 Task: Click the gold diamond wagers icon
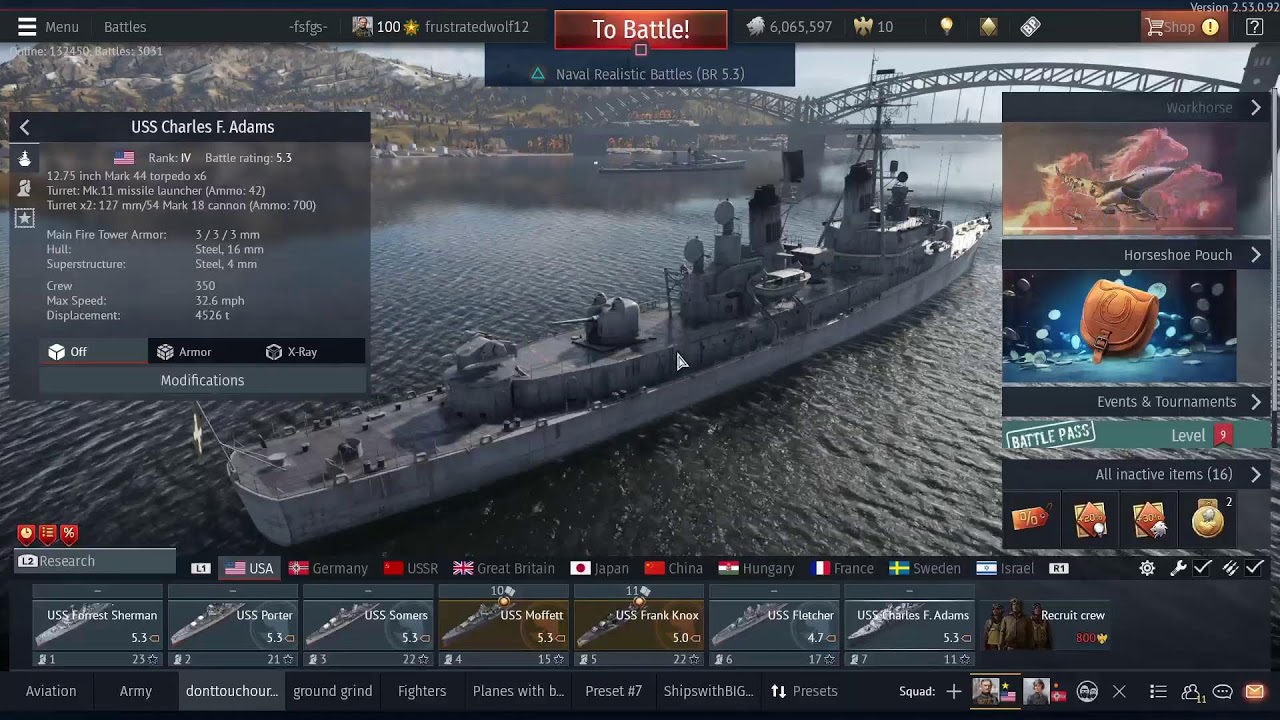point(988,27)
